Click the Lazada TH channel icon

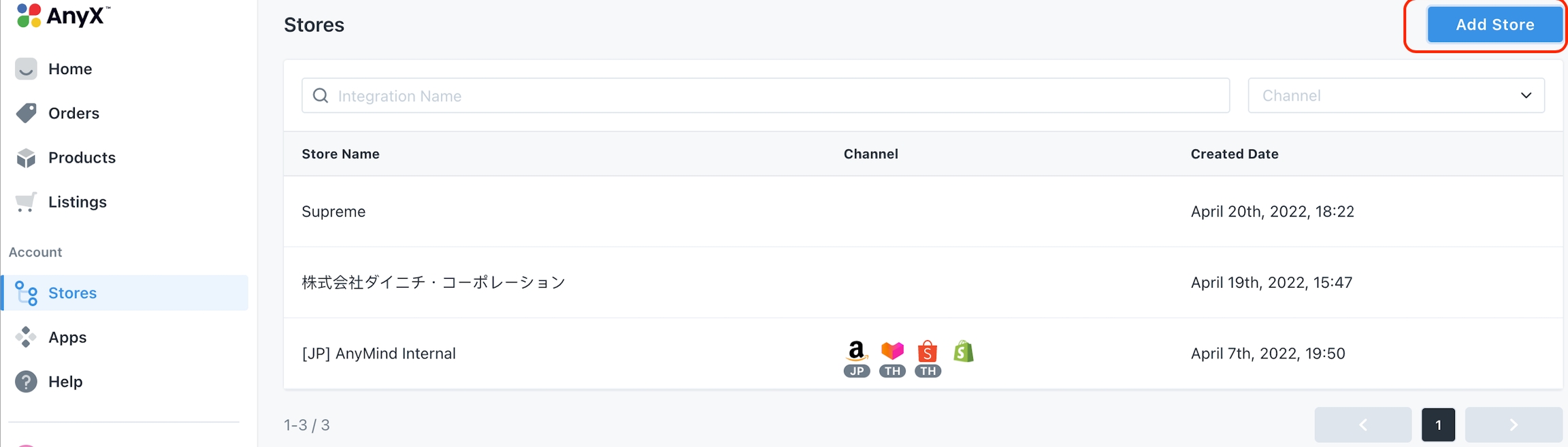892,358
